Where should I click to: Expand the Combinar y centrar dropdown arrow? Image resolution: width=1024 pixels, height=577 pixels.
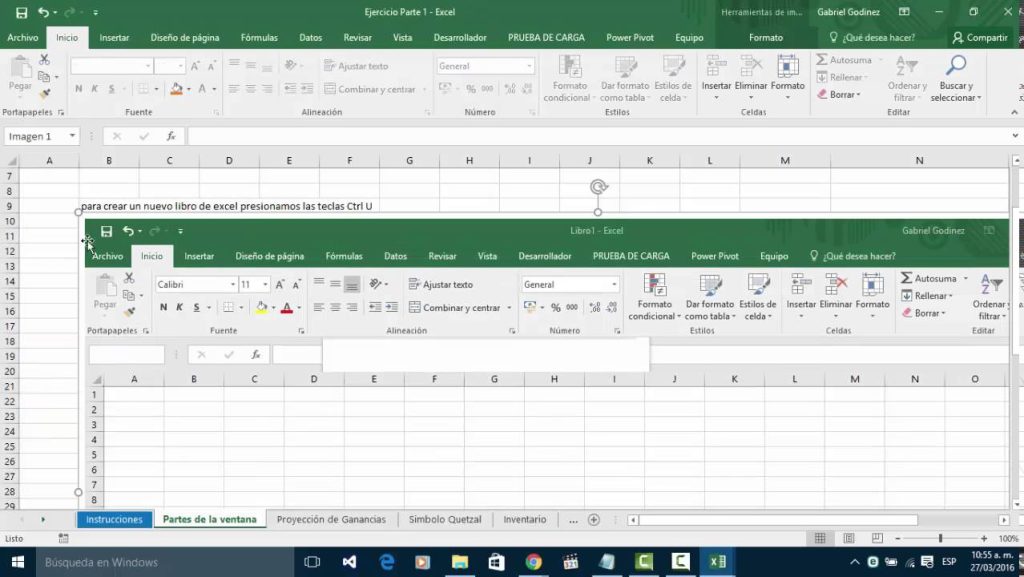424,89
